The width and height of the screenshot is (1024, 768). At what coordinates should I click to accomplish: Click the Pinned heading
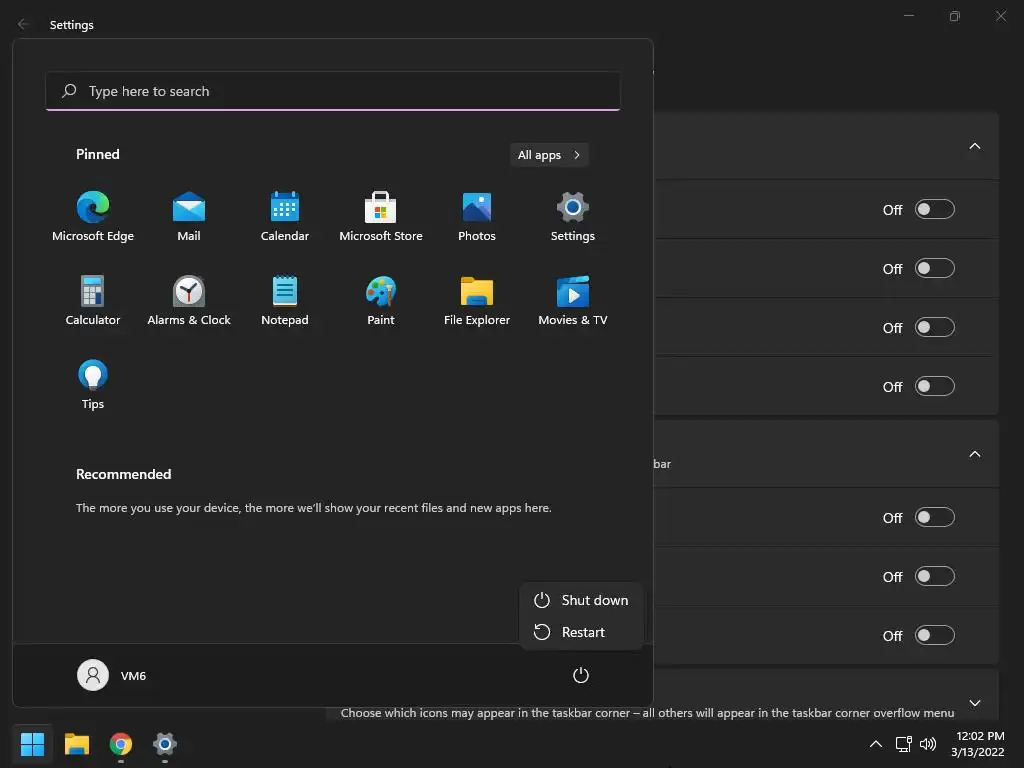pos(97,154)
